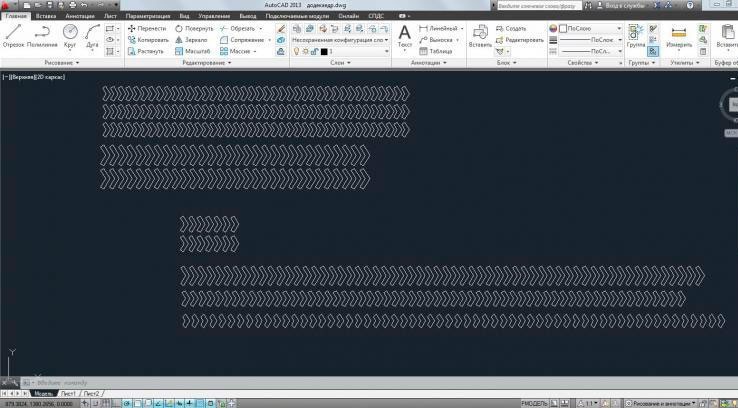Toggle the layer lock icon
Screen dimensions: 738x408
tap(315, 51)
